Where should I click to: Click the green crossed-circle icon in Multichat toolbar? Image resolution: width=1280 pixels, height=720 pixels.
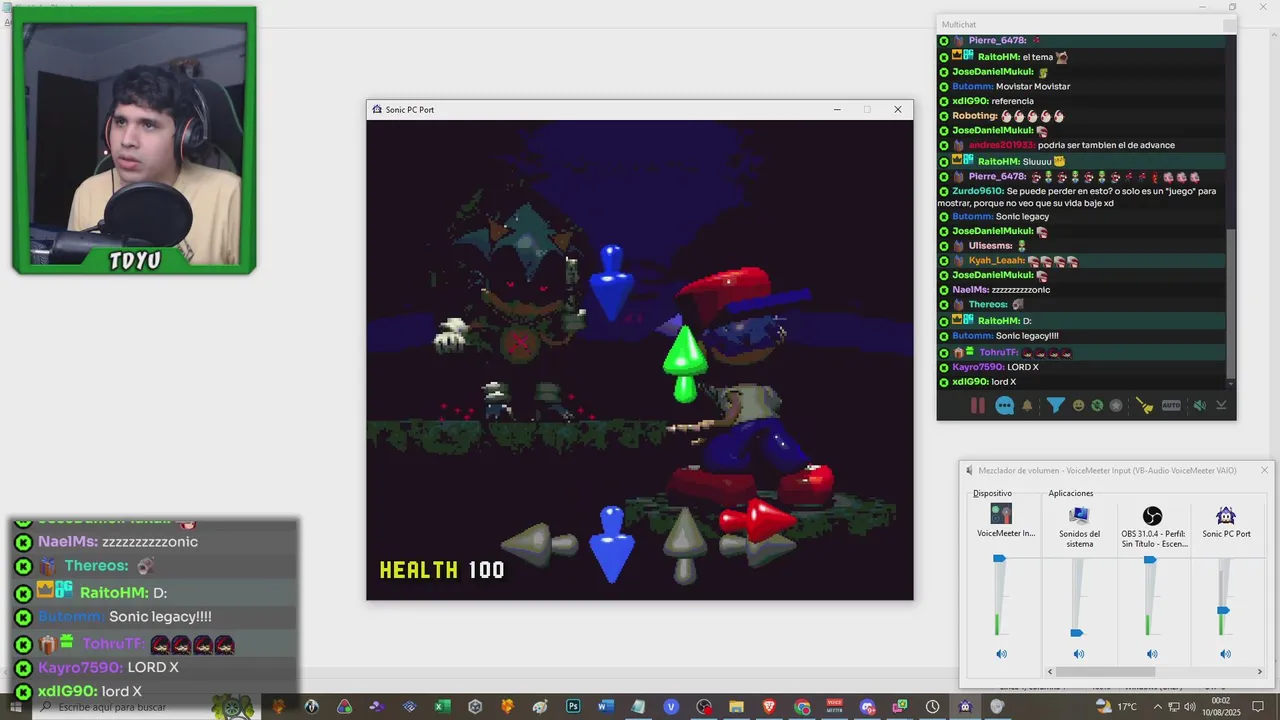(1097, 405)
